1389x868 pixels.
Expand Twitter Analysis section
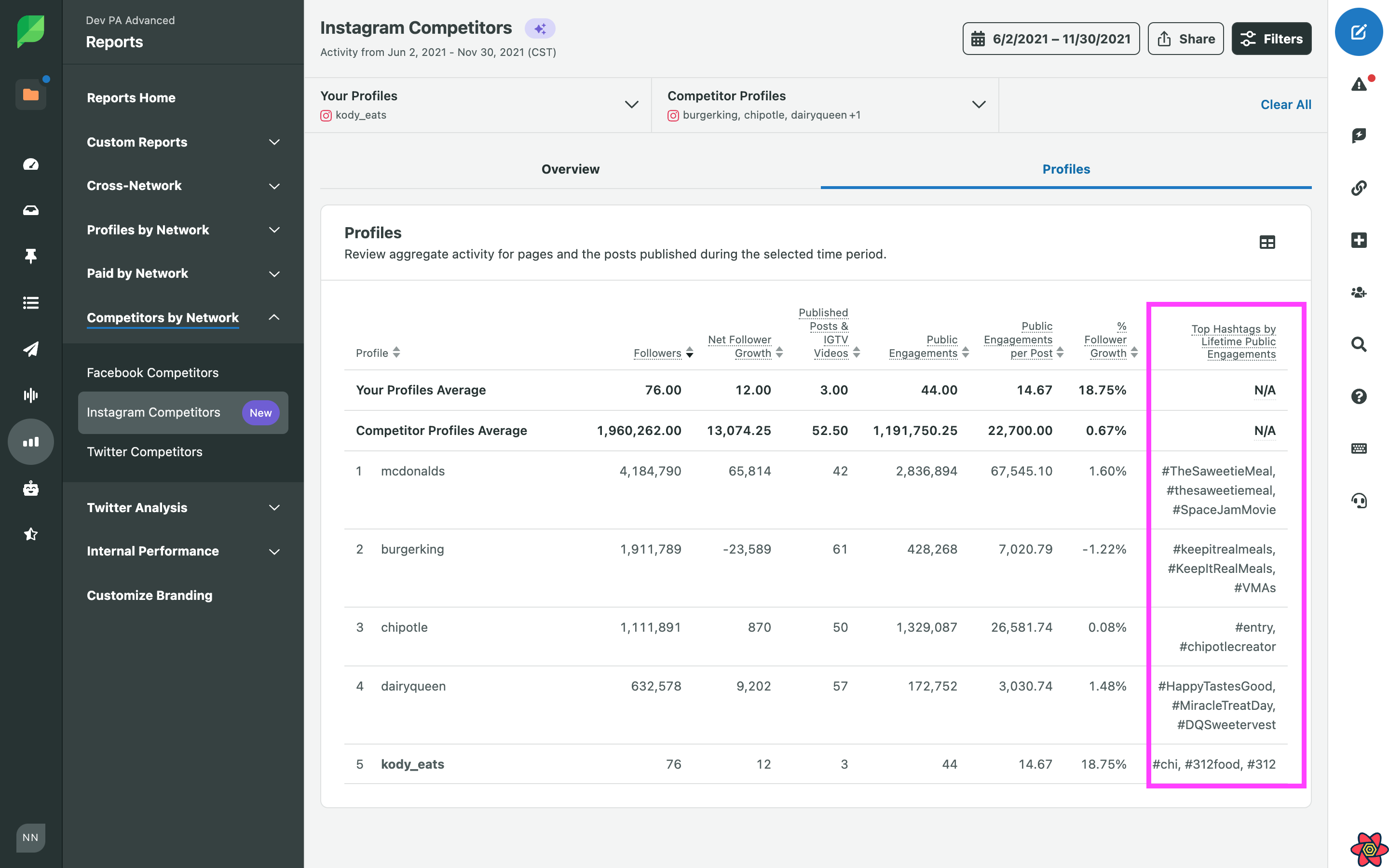click(183, 507)
